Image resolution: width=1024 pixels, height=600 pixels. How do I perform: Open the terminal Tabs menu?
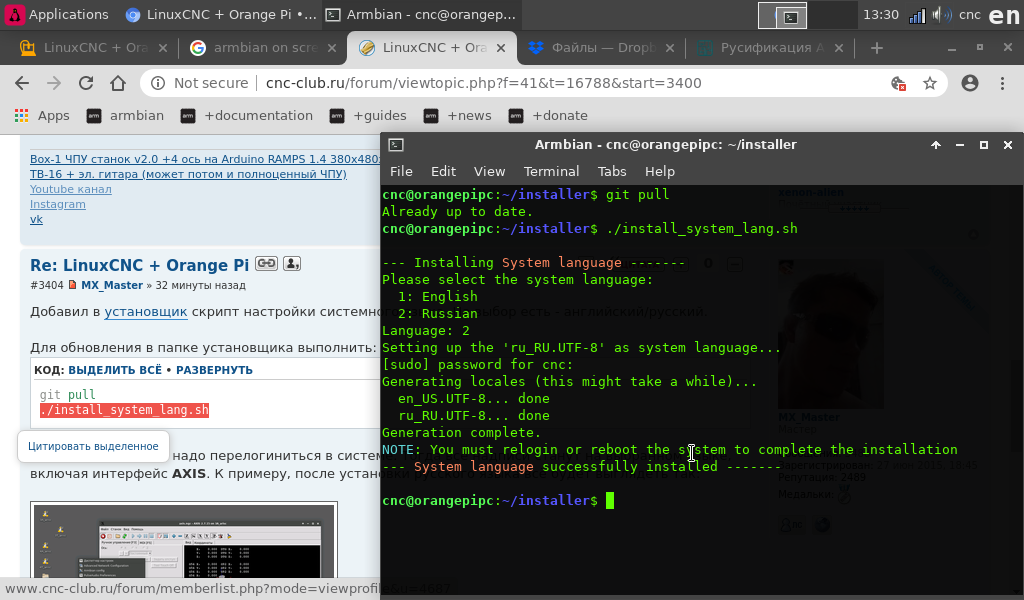coord(612,171)
